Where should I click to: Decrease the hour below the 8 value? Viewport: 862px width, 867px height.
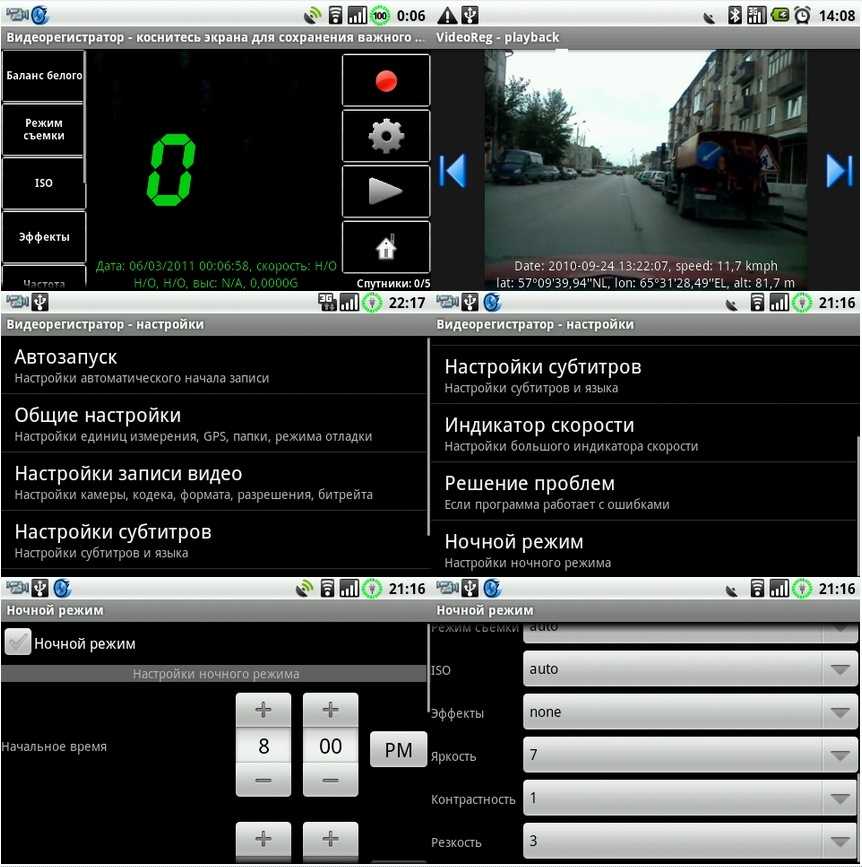pos(263,780)
